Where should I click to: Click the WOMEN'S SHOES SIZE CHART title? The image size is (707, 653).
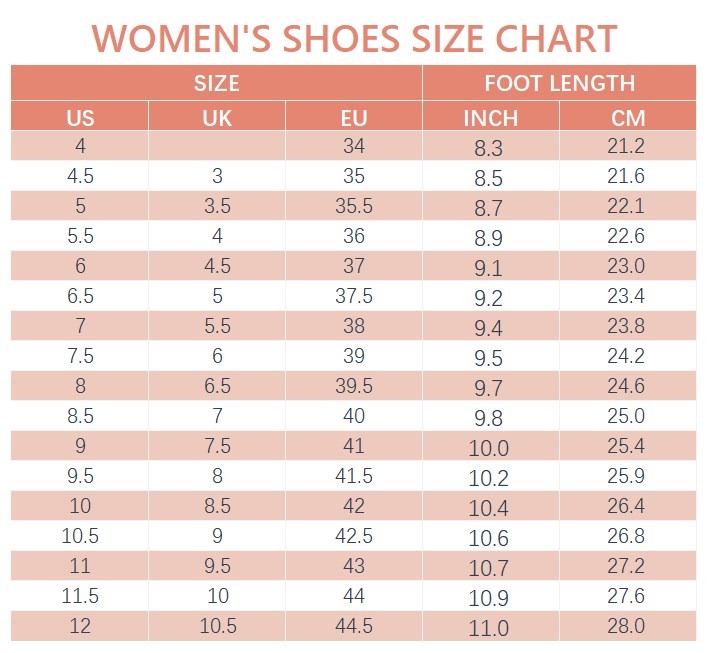click(354, 37)
